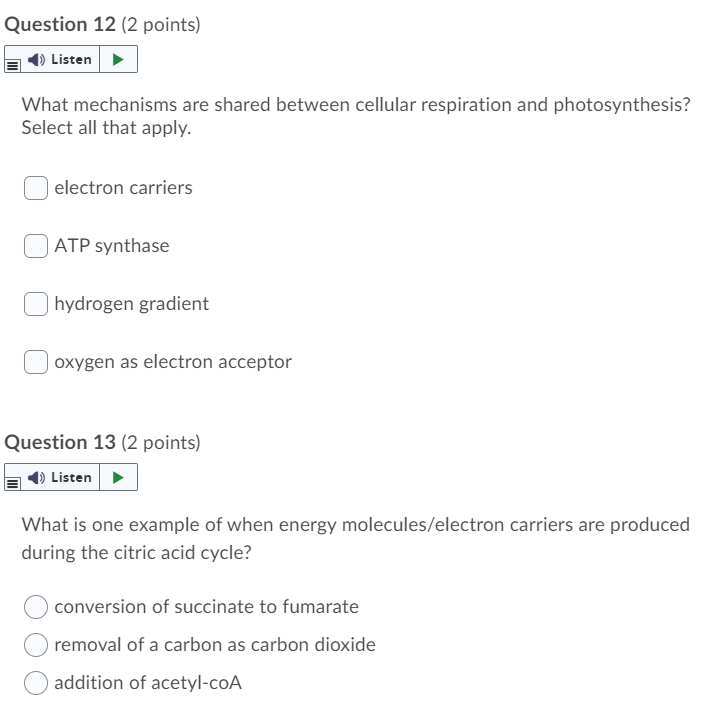
Task: Open the ReadSpeaker menu icon beside Question 13
Action: [12, 483]
